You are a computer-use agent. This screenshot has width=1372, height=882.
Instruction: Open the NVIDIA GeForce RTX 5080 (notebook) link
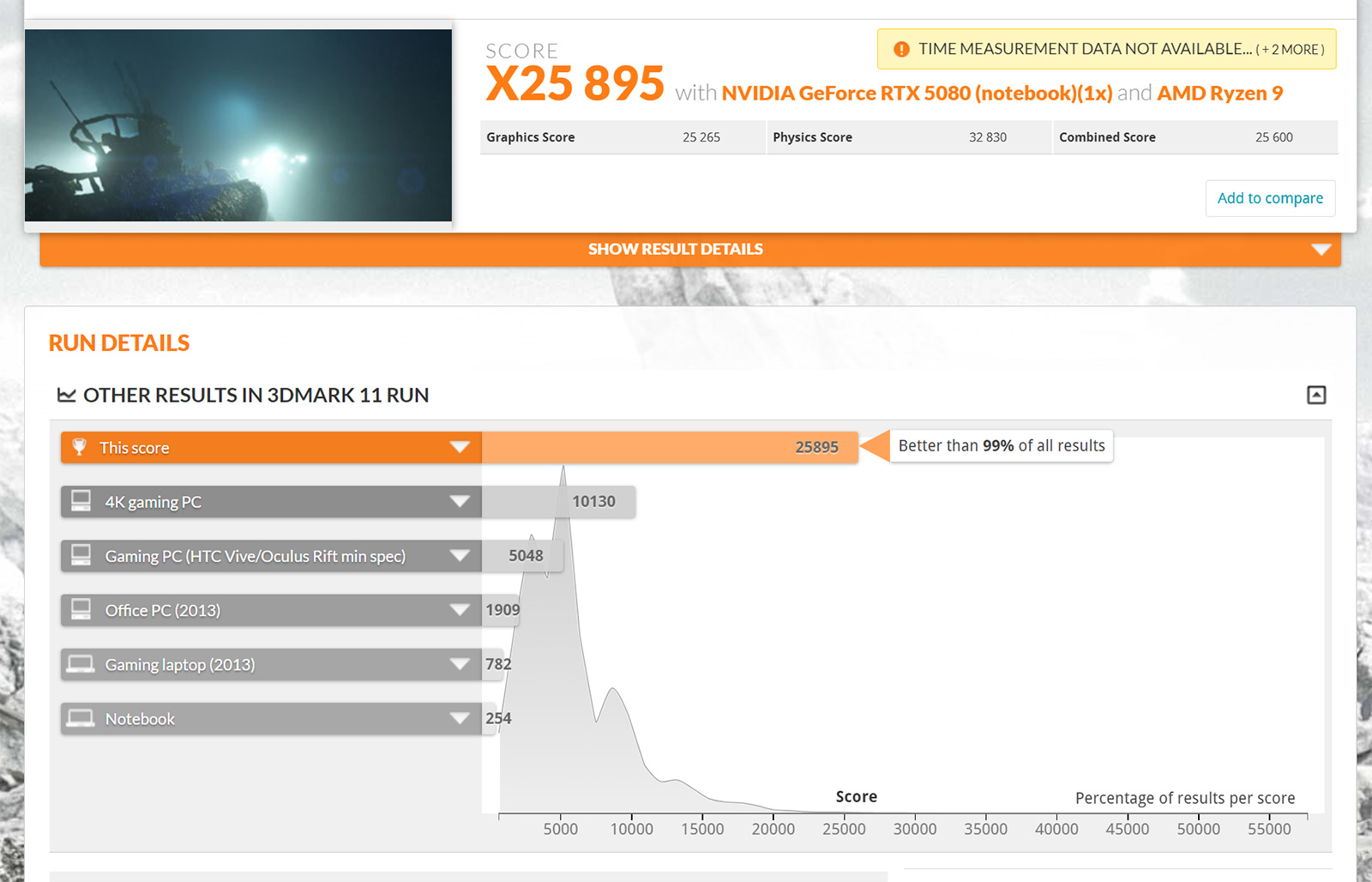click(917, 93)
